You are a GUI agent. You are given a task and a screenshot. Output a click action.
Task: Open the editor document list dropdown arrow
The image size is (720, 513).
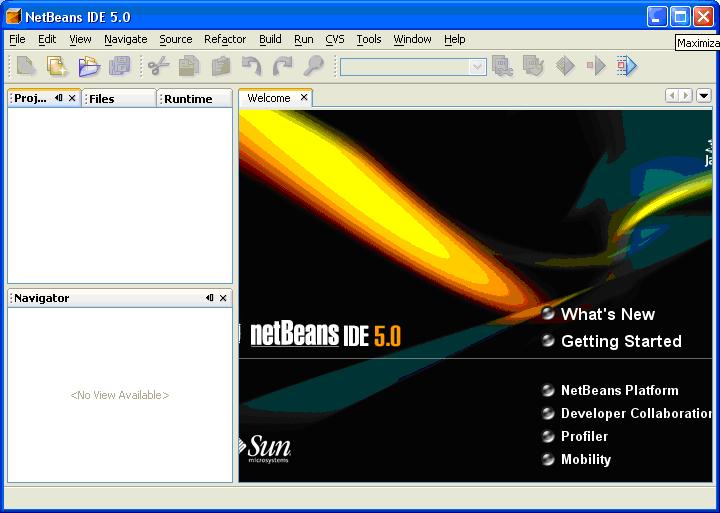704,96
